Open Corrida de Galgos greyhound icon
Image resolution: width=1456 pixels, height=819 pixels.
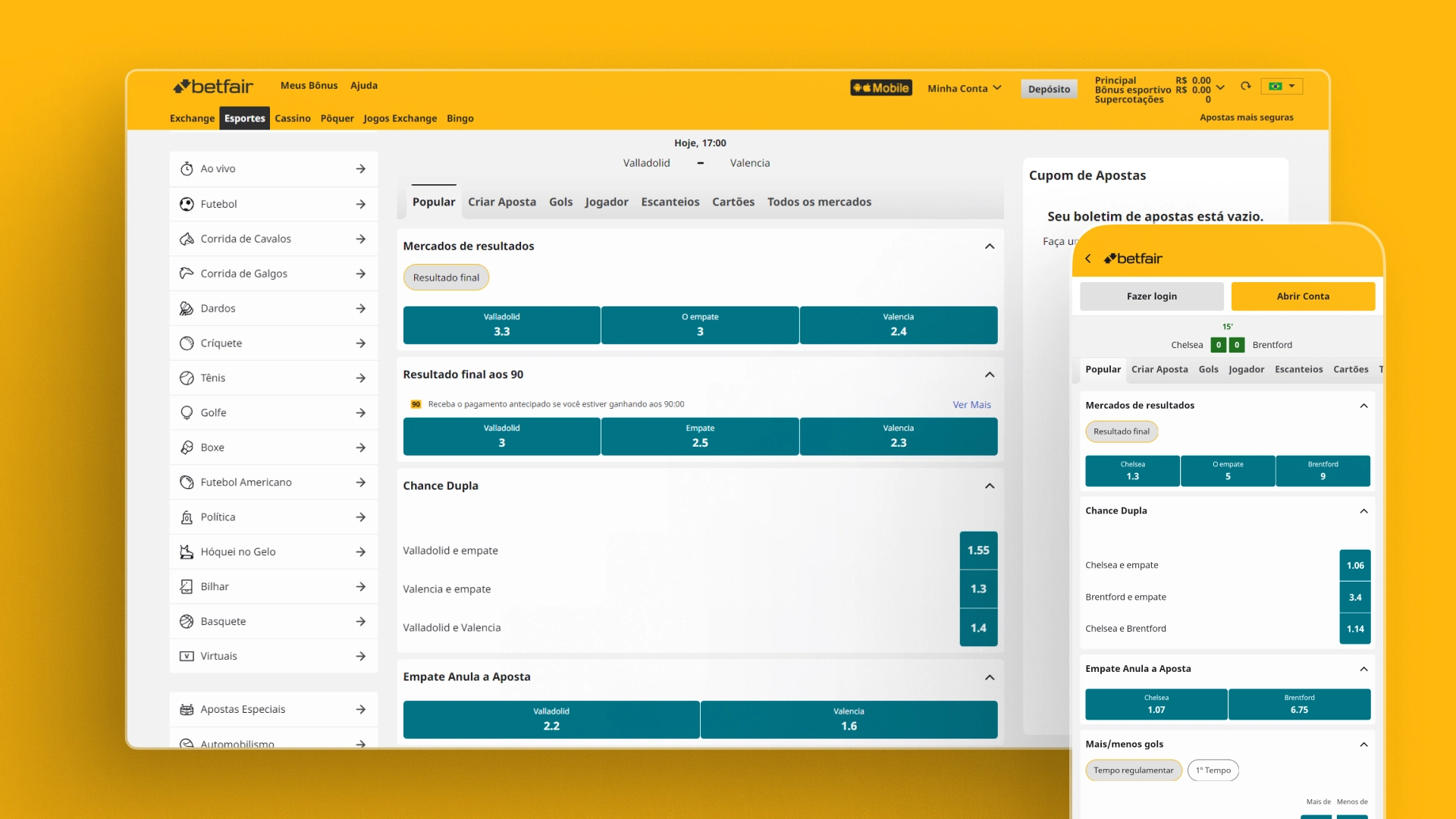click(x=187, y=274)
